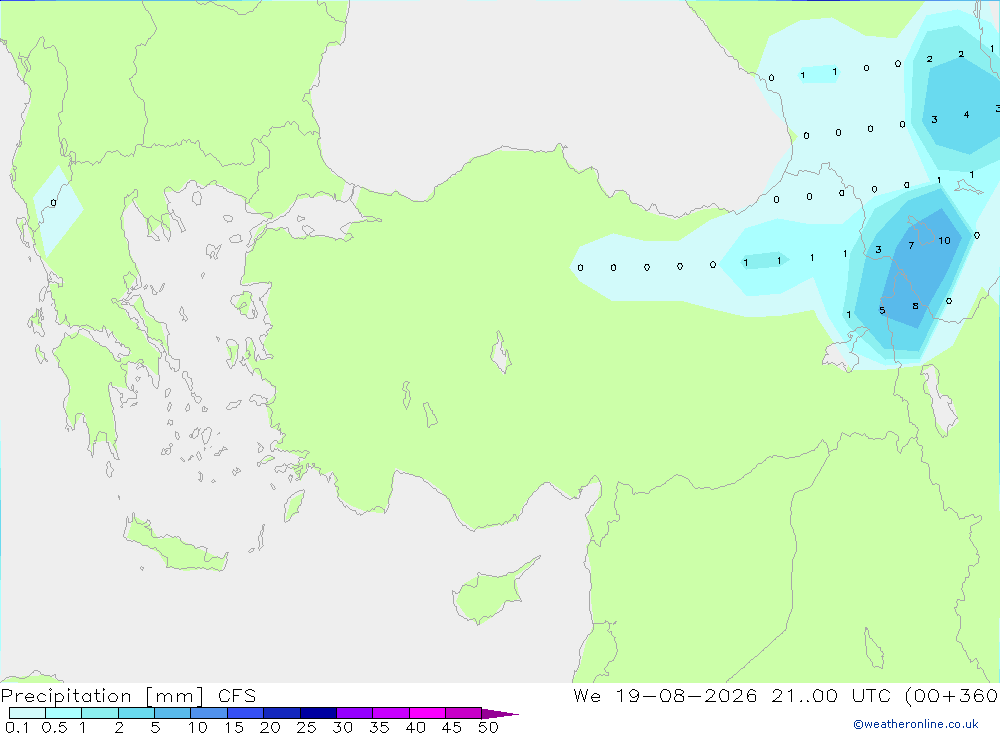This screenshot has width=1000, height=733.
Task: Click the '0.5' legend scale label
Action: [55, 727]
